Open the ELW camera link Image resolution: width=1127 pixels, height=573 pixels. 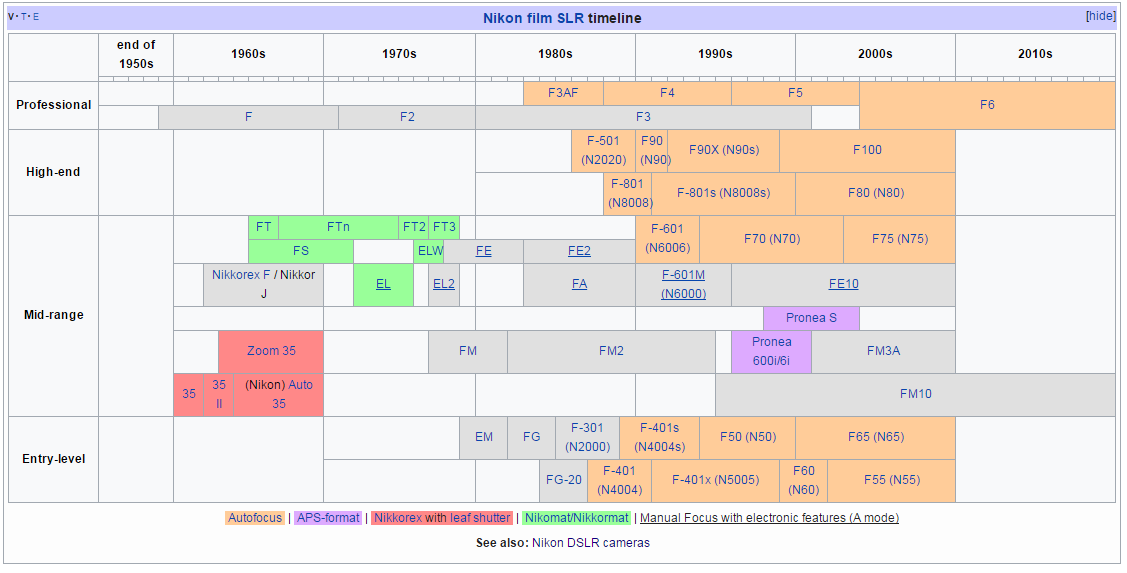430,251
